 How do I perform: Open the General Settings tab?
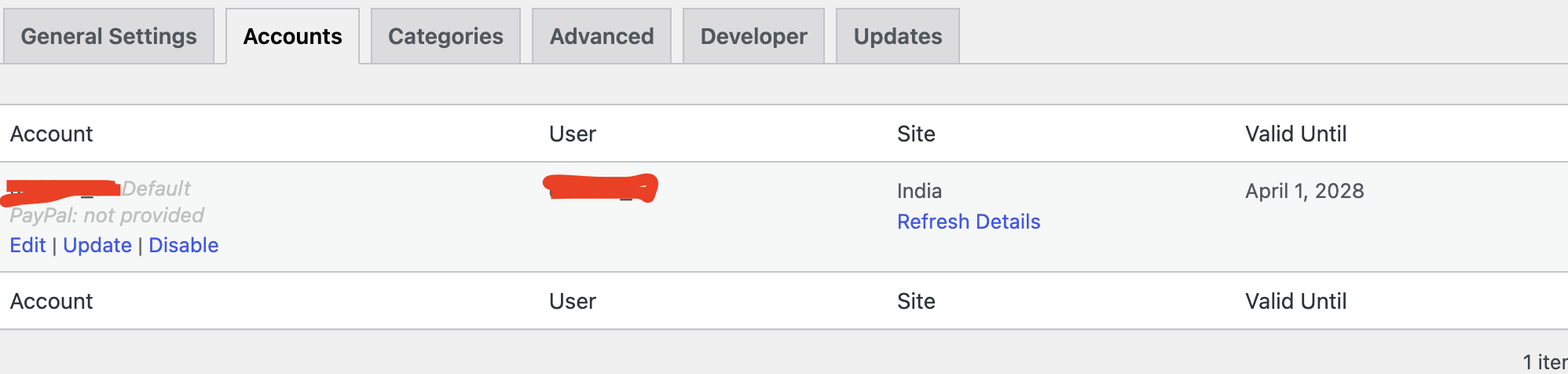(x=108, y=36)
